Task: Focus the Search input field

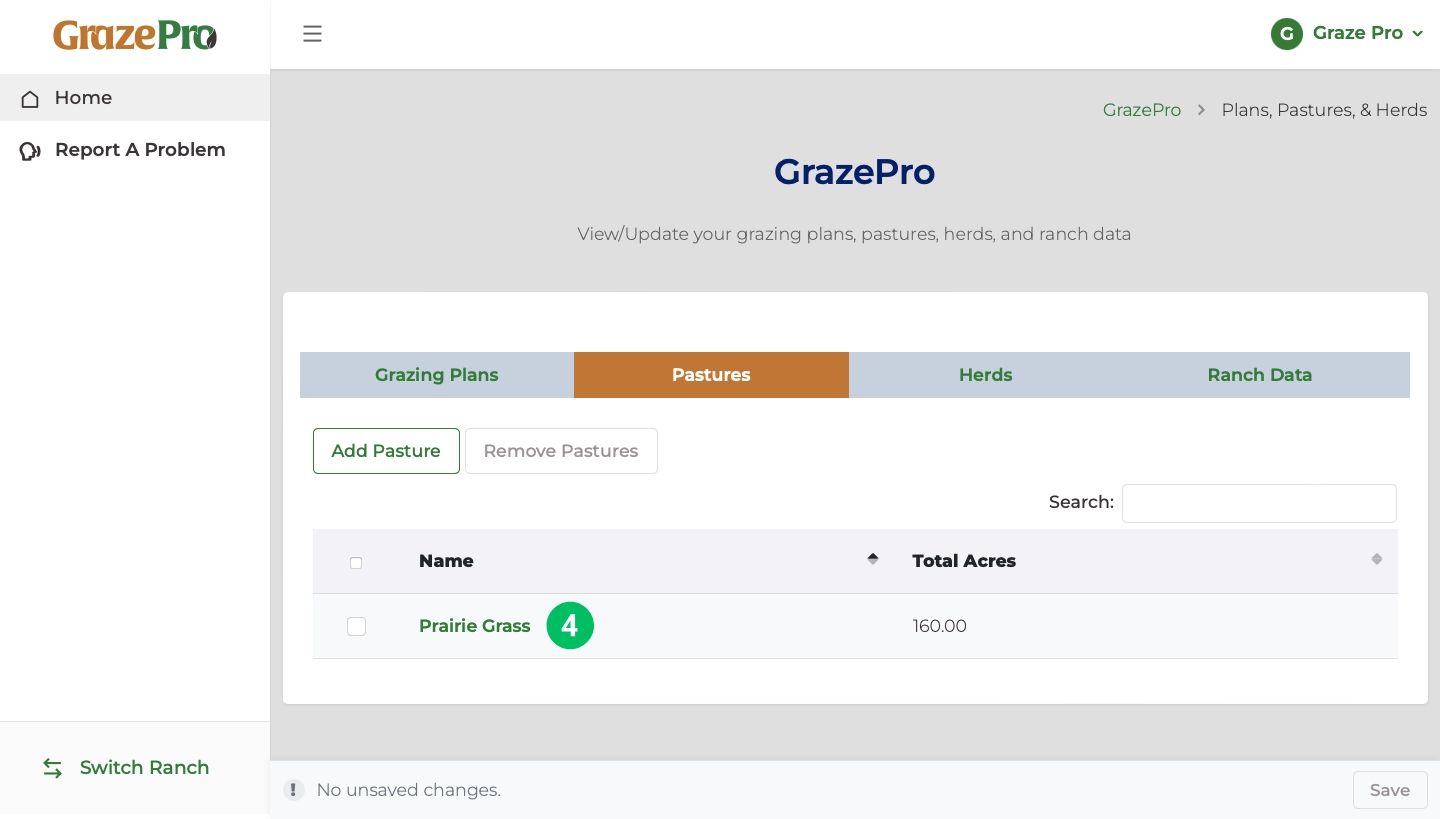Action: pyautogui.click(x=1259, y=503)
